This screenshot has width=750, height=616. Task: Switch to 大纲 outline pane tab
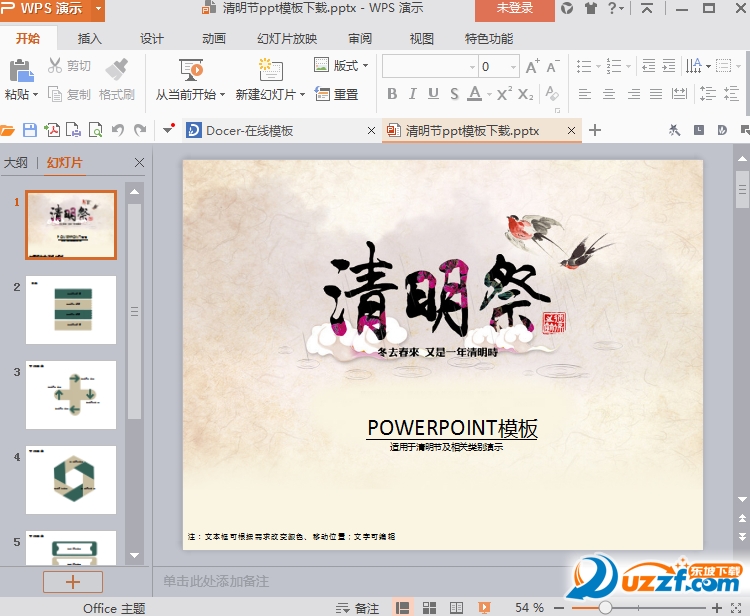(16, 163)
